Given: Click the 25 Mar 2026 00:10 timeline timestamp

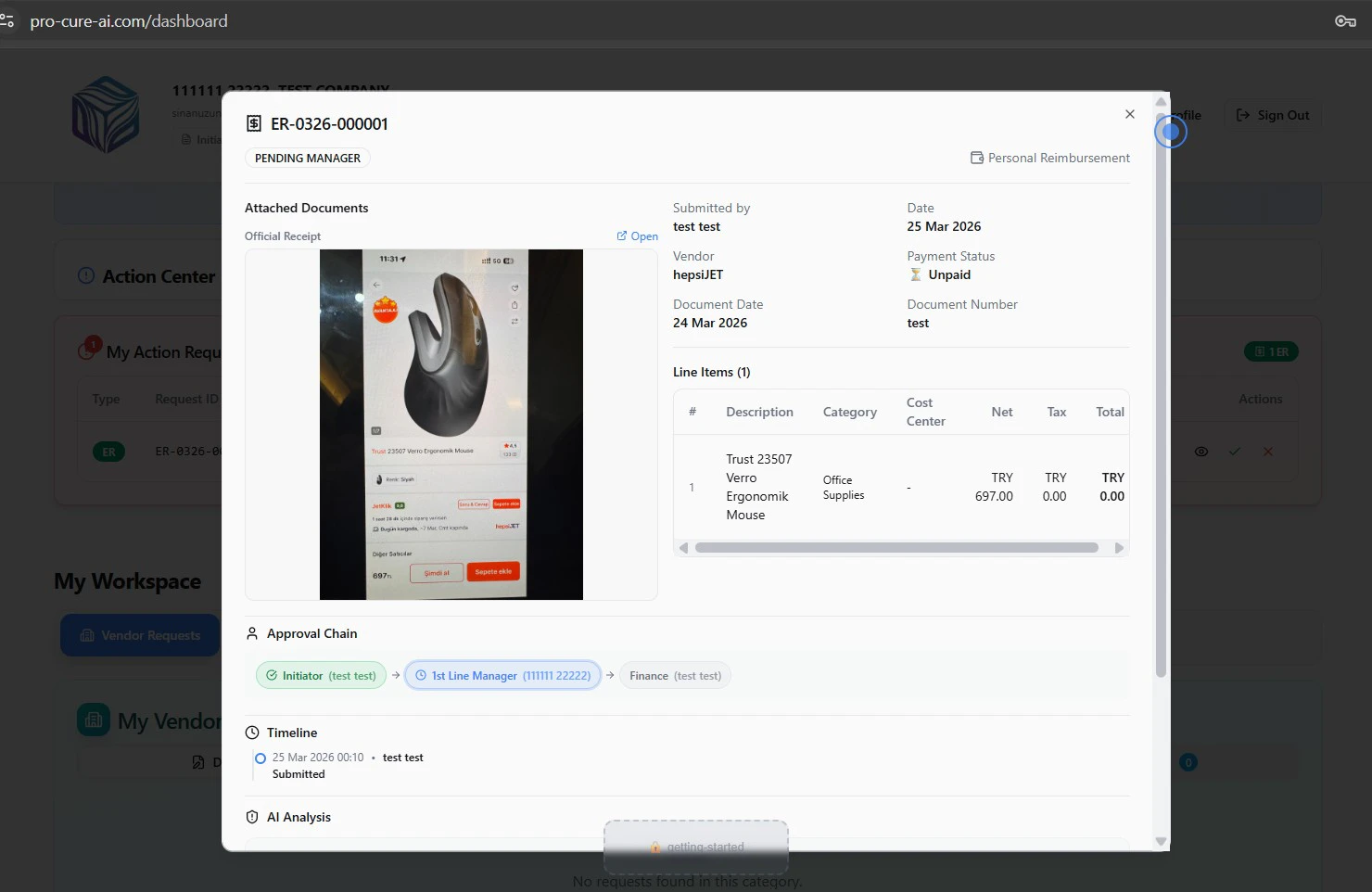Looking at the screenshot, I should tap(318, 758).
